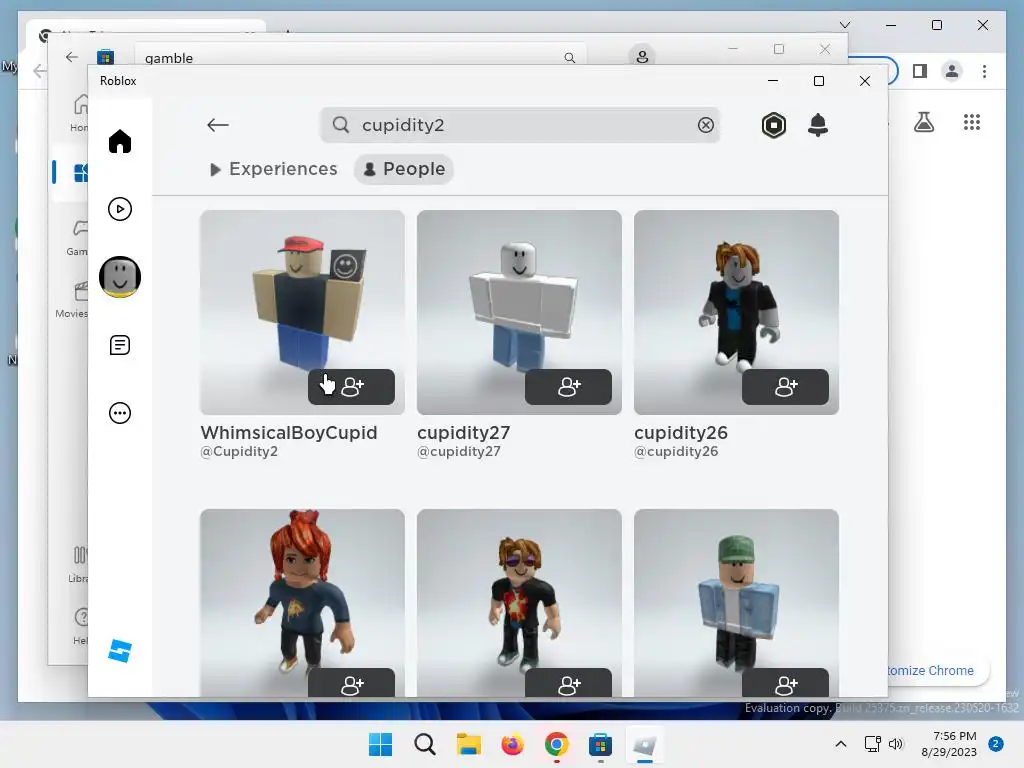Viewport: 1024px width, 768px height.
Task: Open the notification count badge
Action: click(x=996, y=744)
